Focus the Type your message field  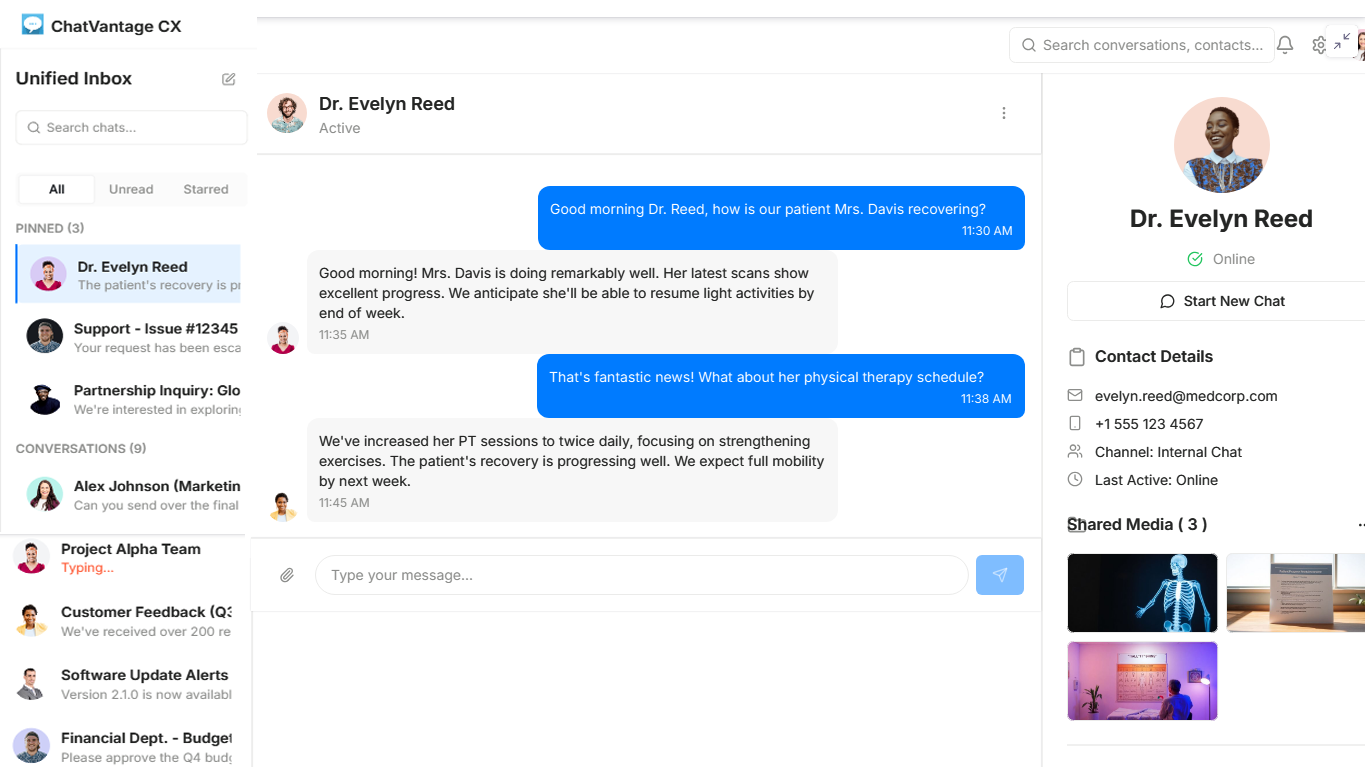click(x=642, y=575)
